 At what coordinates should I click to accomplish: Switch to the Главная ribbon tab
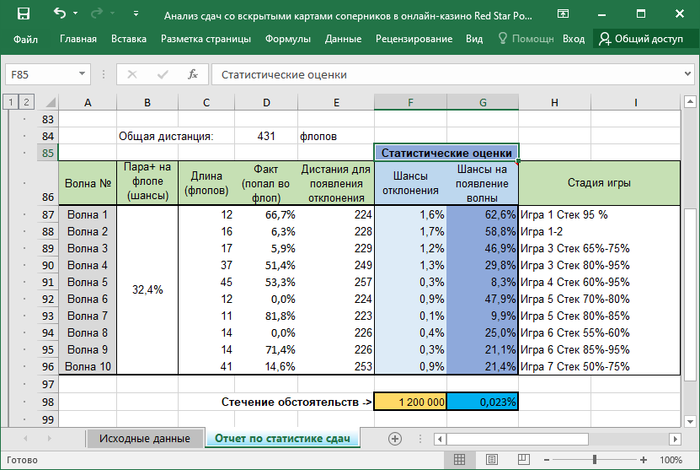[78, 39]
